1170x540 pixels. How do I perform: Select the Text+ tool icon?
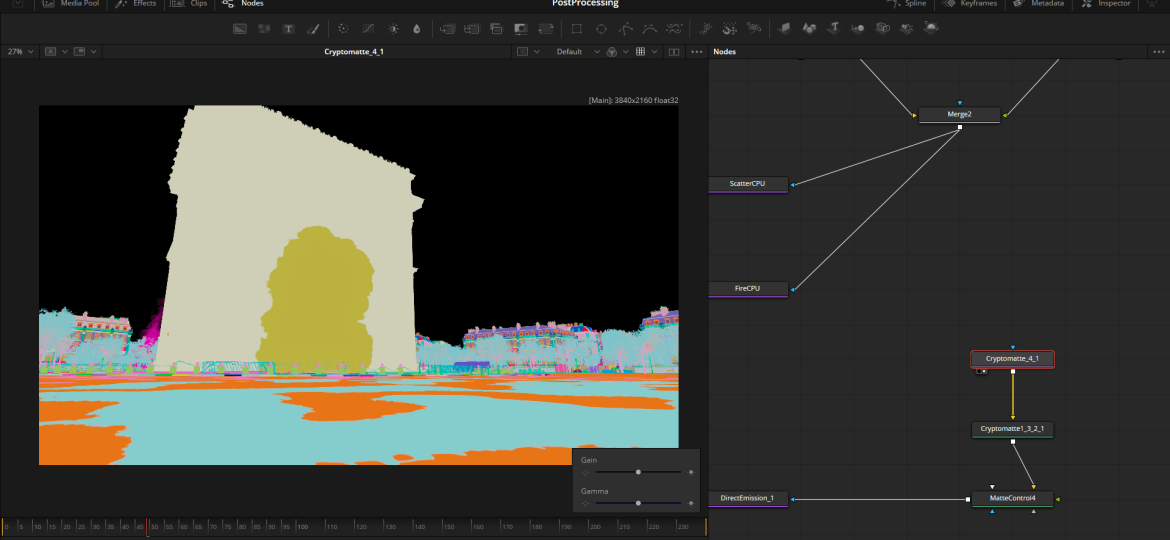click(x=289, y=28)
